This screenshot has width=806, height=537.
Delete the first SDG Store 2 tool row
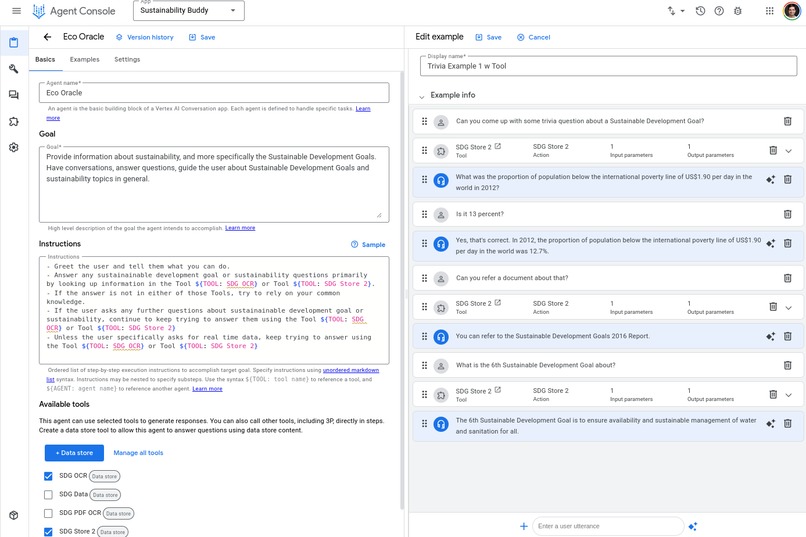point(773,150)
